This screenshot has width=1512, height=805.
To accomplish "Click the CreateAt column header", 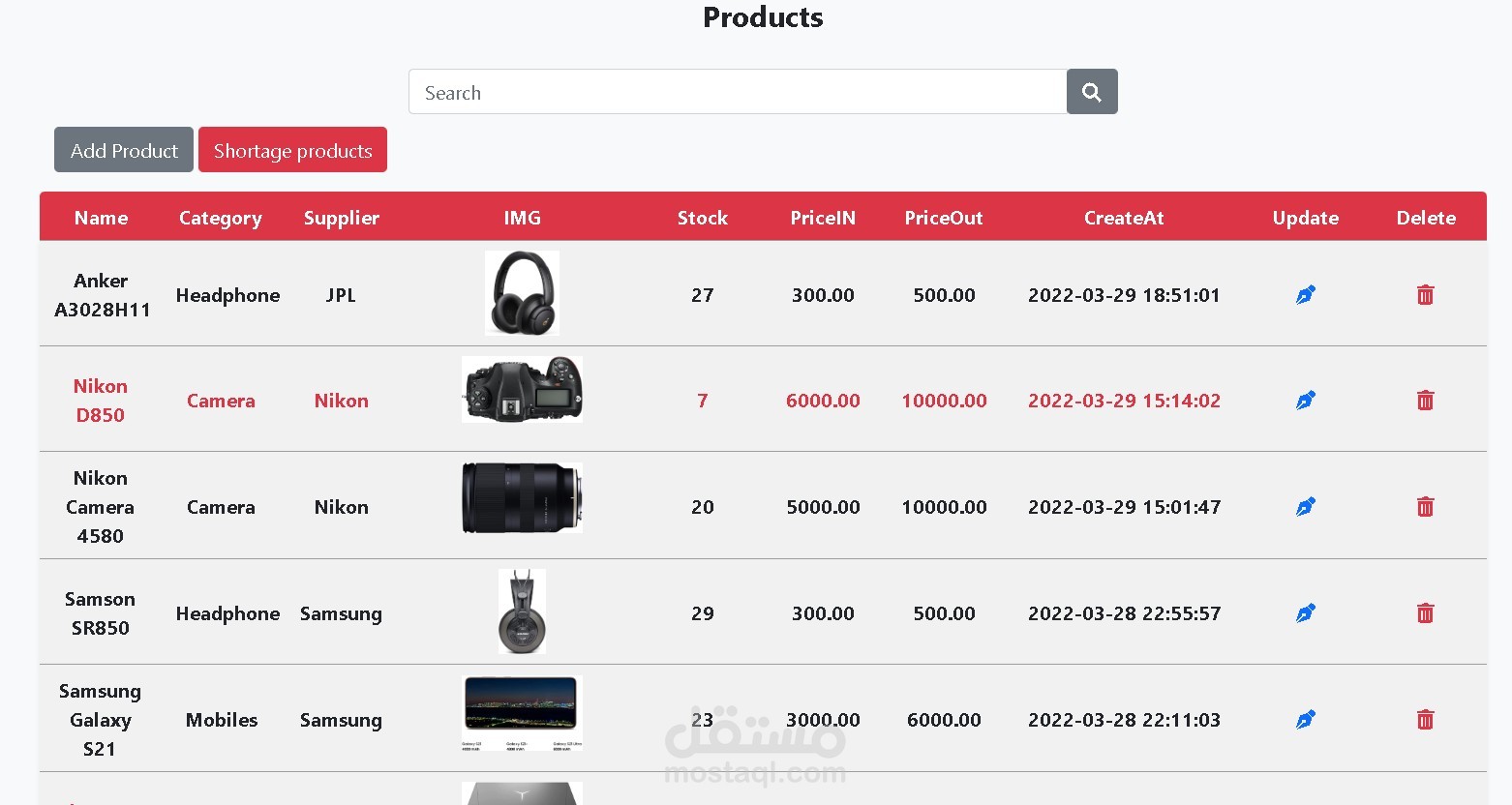I will tap(1124, 218).
